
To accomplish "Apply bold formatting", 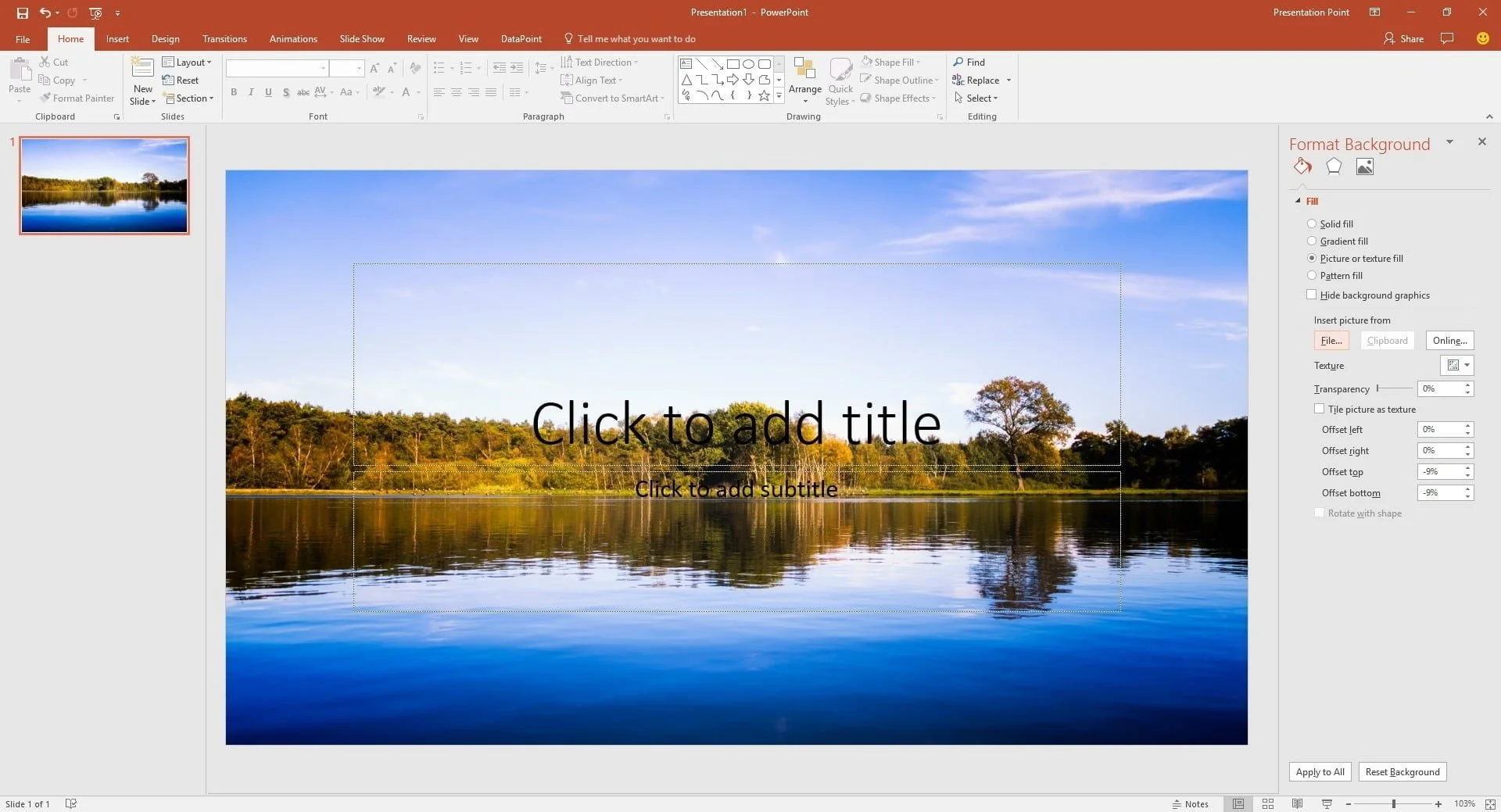I will pyautogui.click(x=233, y=92).
